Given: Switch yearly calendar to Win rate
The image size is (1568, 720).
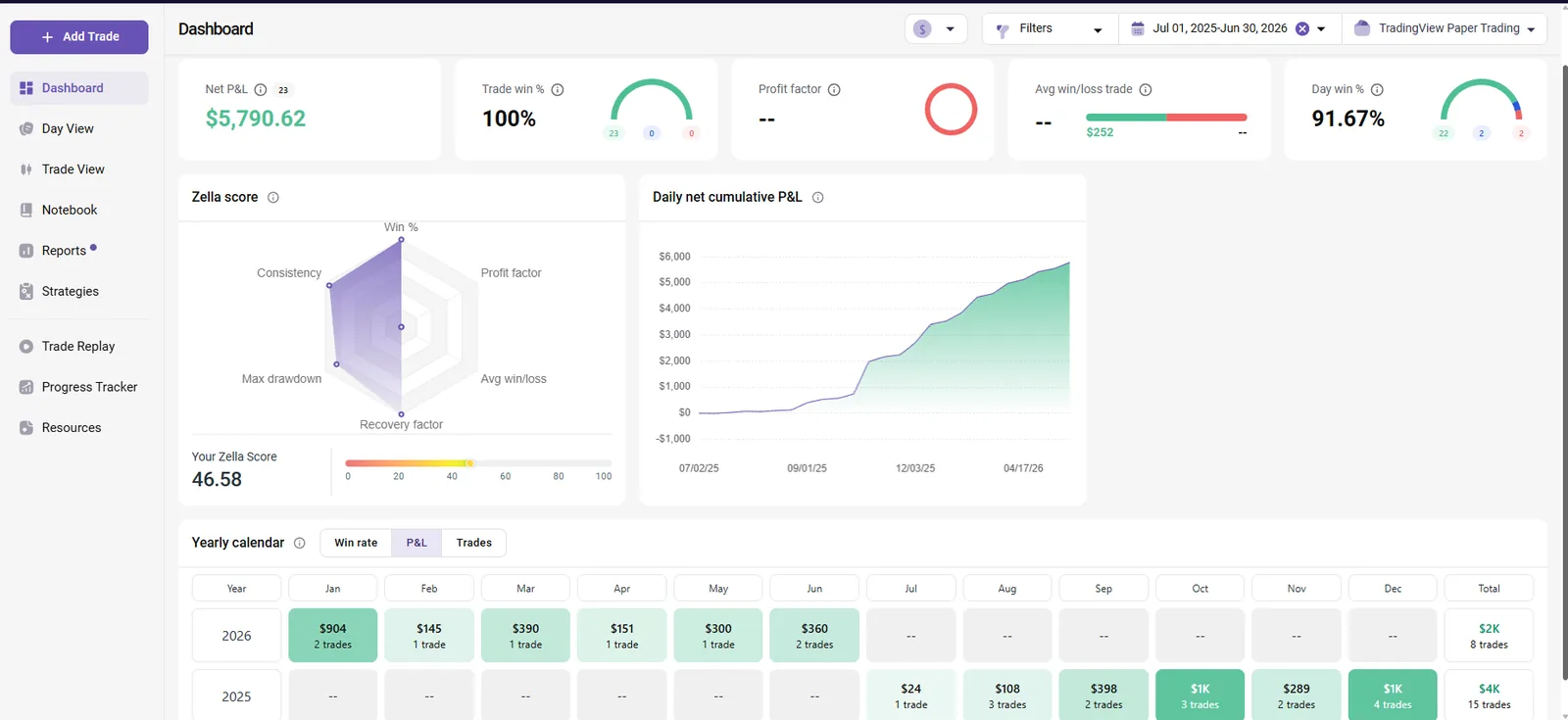Looking at the screenshot, I should [356, 543].
